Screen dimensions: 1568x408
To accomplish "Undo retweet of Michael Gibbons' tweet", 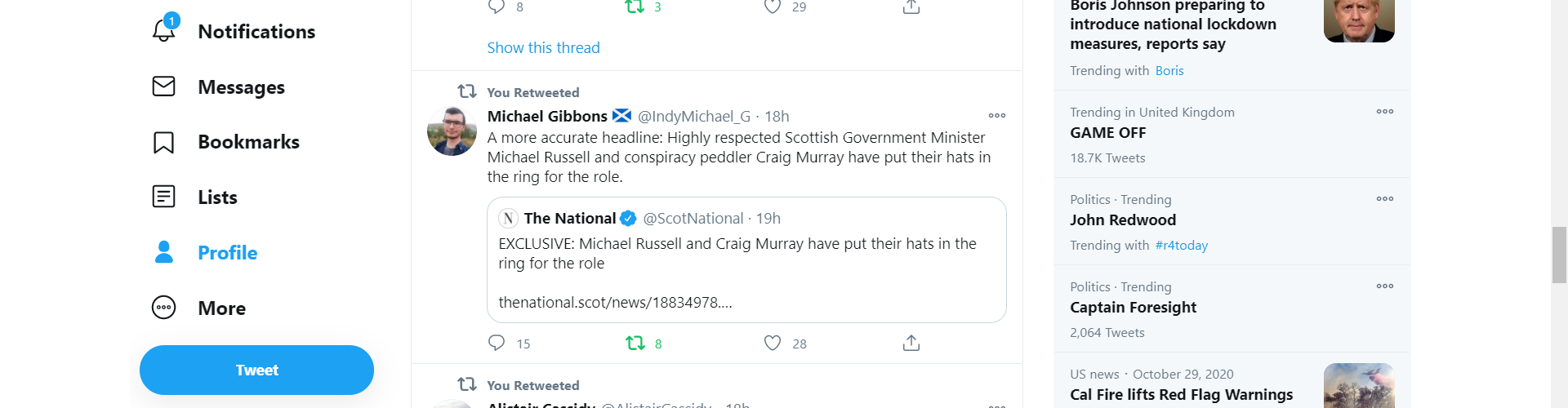I will click(x=635, y=343).
